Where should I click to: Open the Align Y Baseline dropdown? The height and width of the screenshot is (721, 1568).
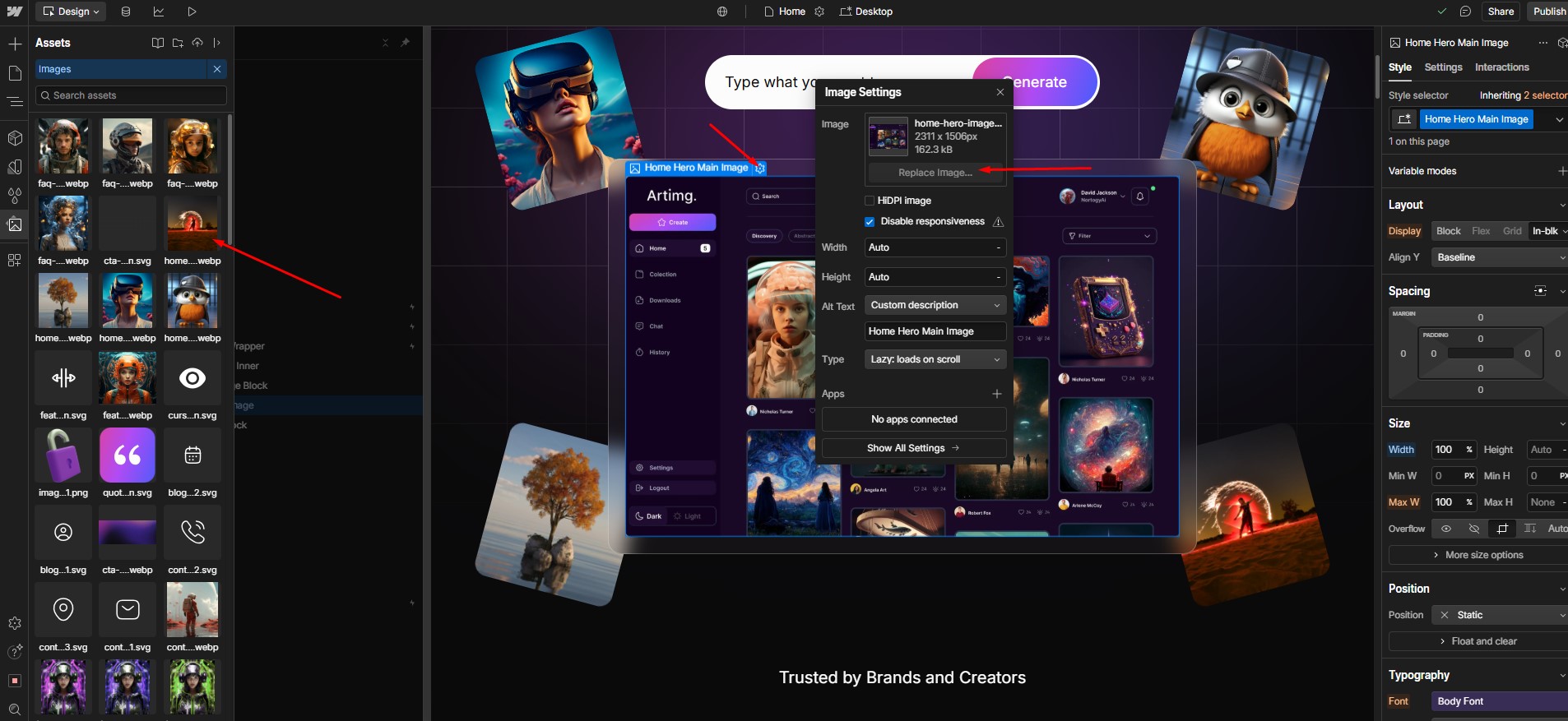pos(1500,257)
